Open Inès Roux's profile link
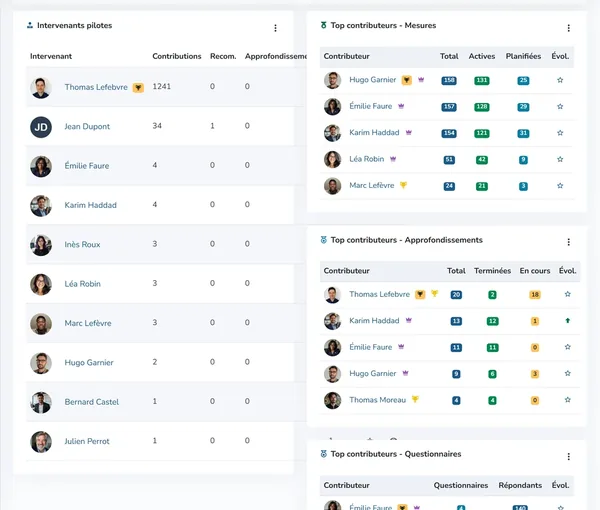The width and height of the screenshot is (600, 510). point(82,244)
